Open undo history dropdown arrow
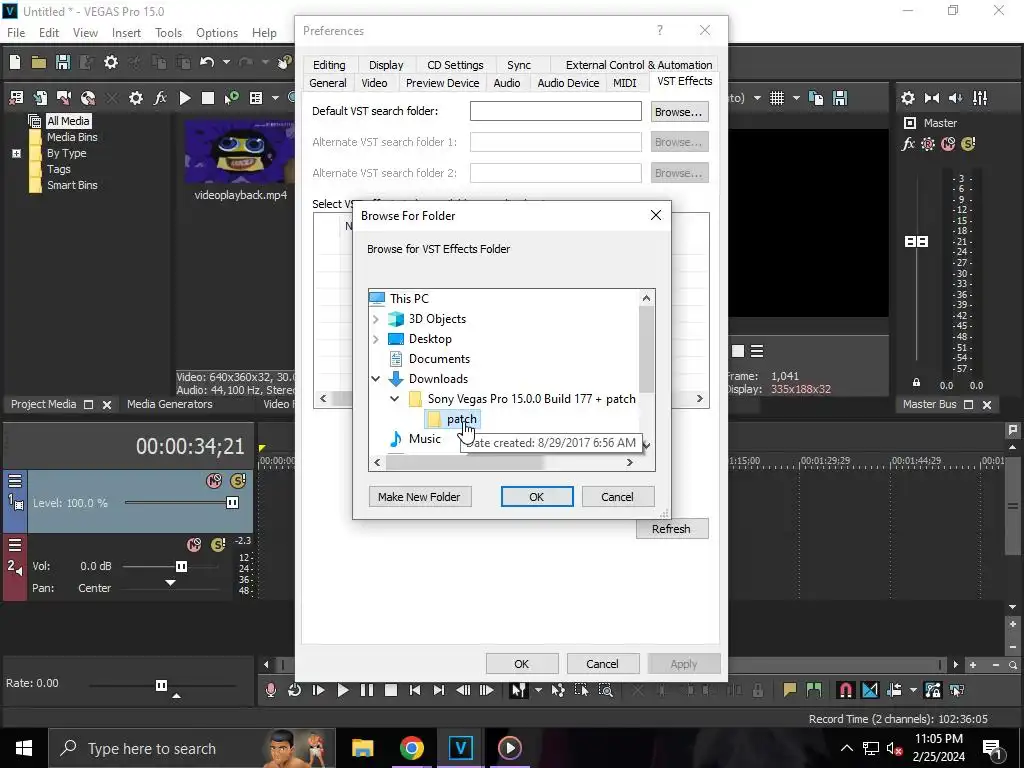Screen dimensions: 1024x768 226,62
